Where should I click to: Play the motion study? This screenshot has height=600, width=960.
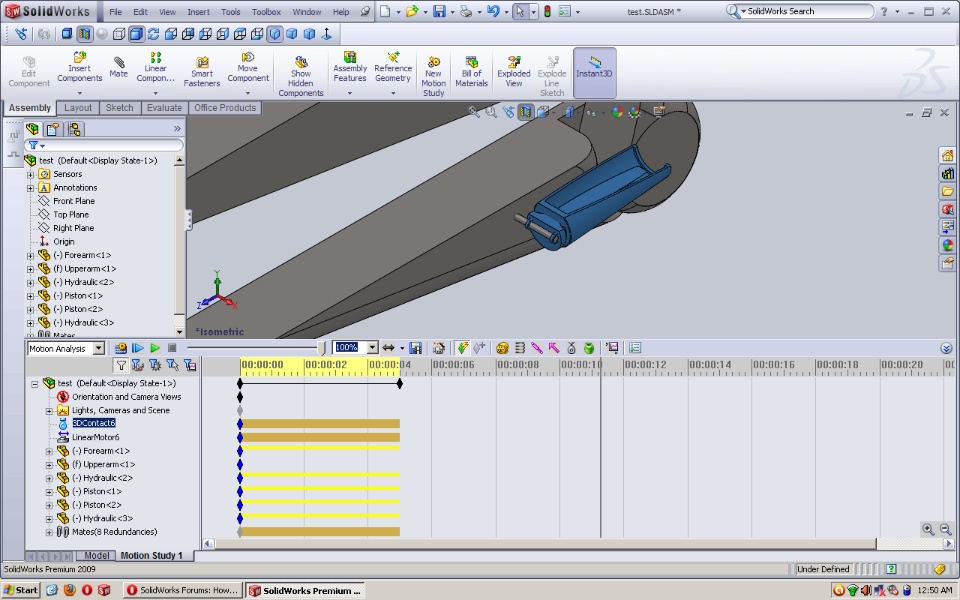tap(155, 348)
